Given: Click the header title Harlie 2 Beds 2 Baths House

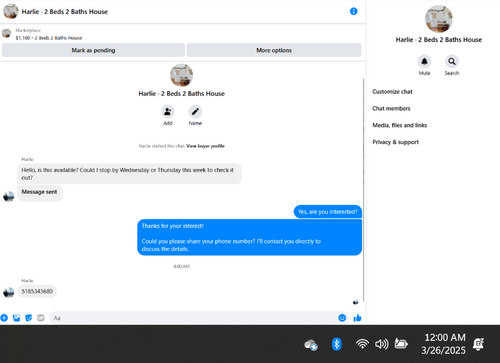Looking at the screenshot, I should (65, 12).
